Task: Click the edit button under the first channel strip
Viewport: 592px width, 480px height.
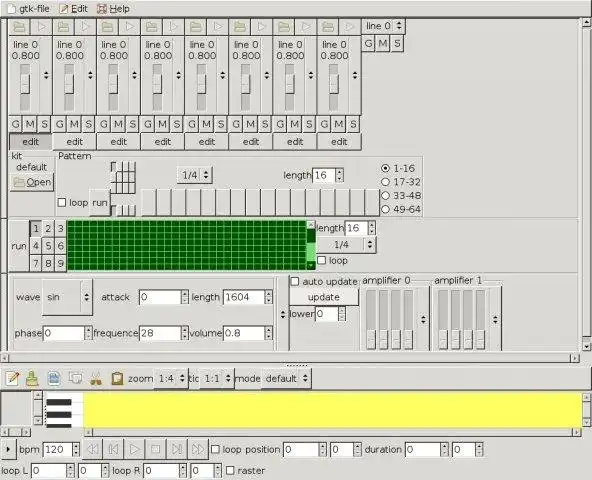Action: (31, 142)
